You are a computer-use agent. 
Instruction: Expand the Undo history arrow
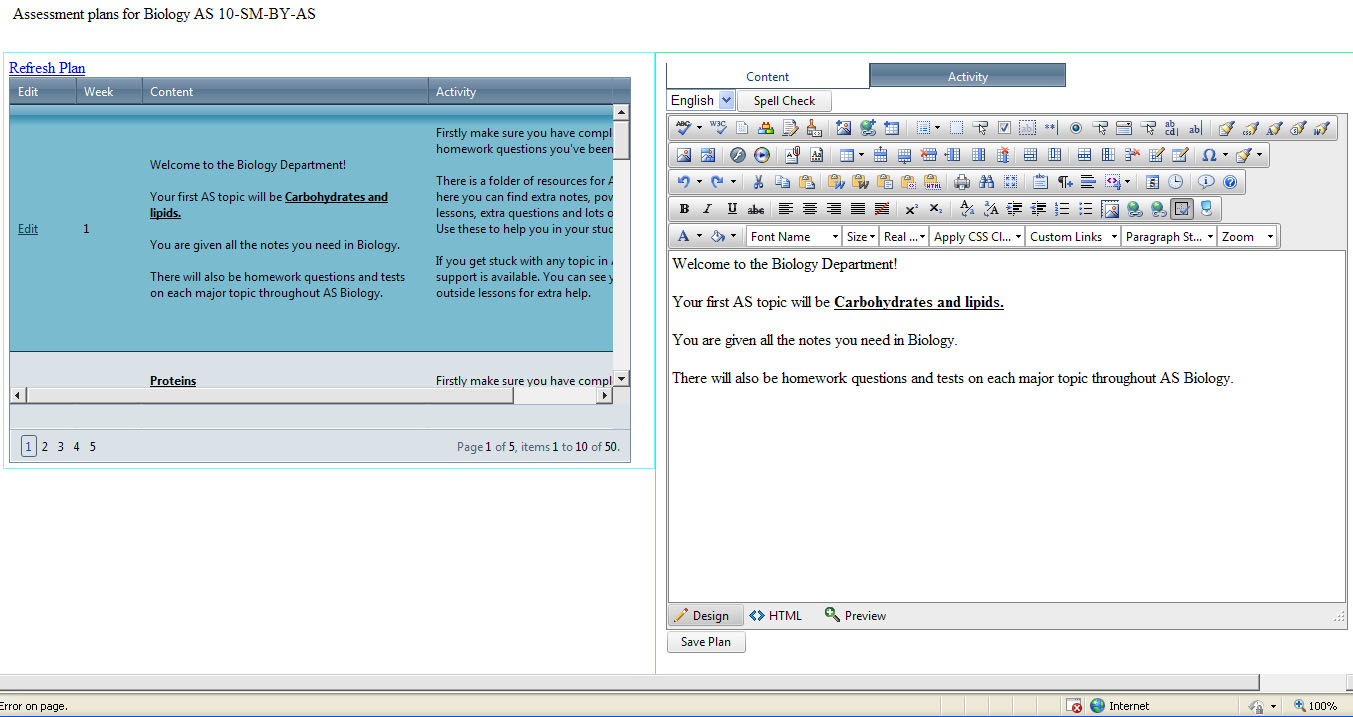click(699, 182)
